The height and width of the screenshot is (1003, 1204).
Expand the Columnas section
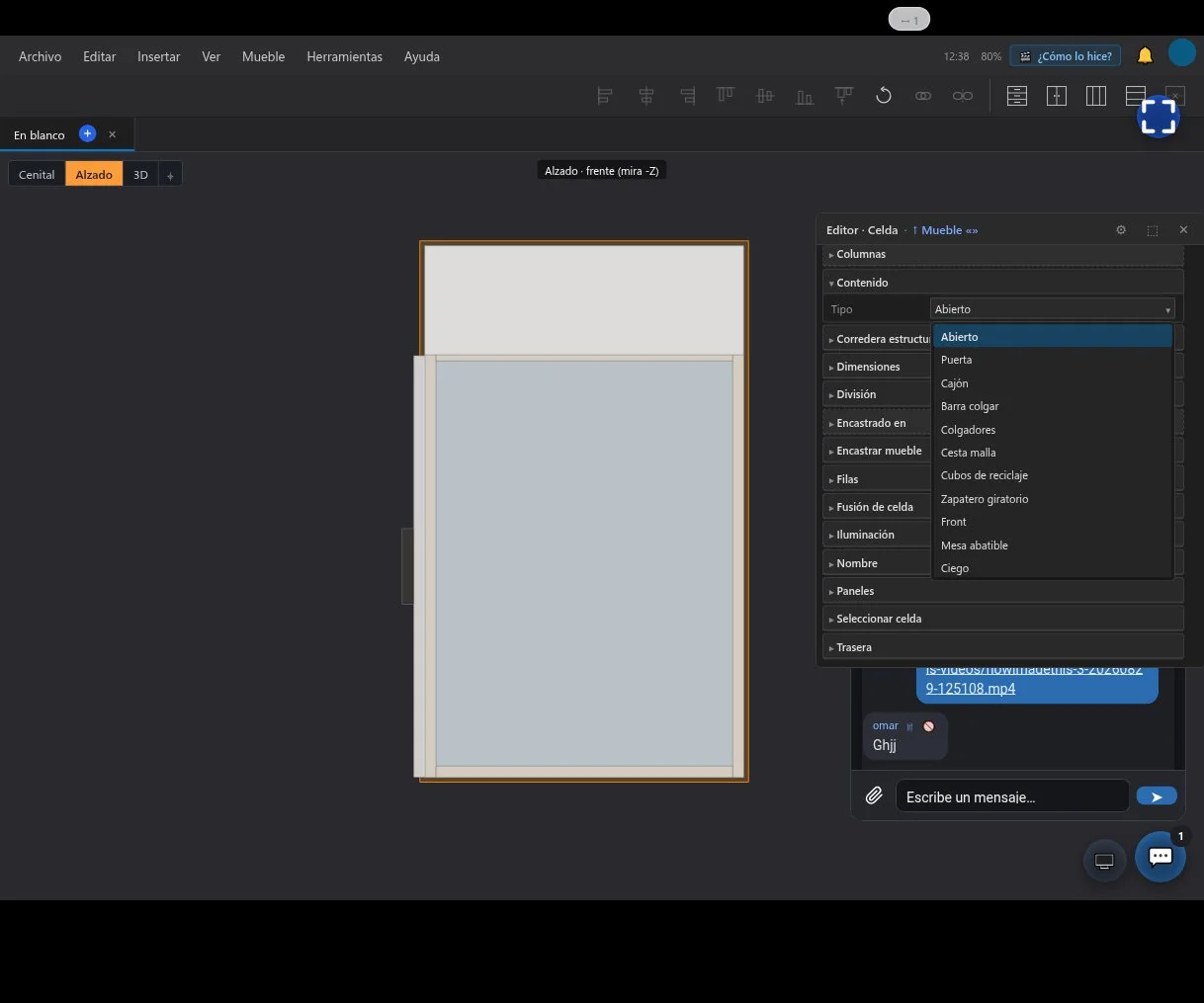point(1003,254)
